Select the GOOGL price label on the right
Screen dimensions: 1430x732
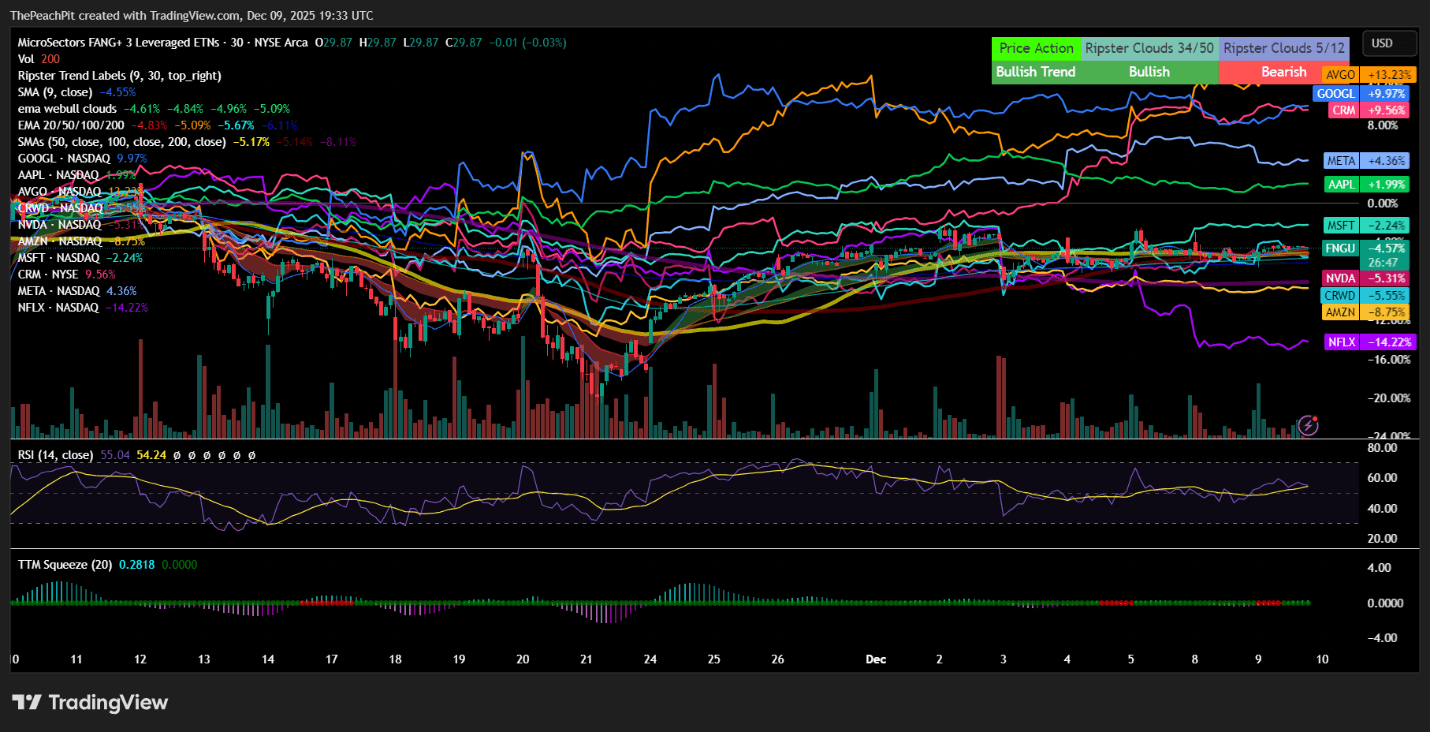point(1340,93)
